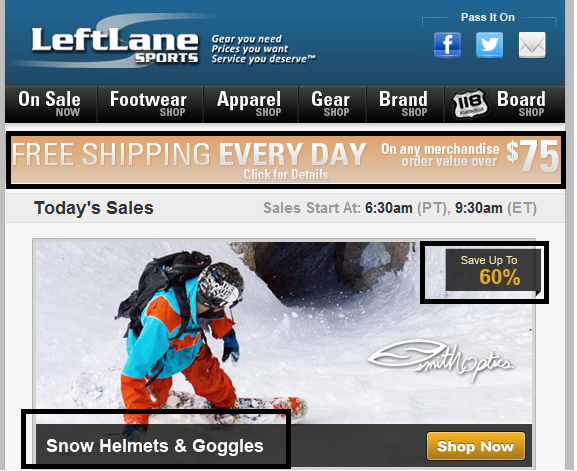577x471 pixels.
Task: Share via the Twitter bird icon
Action: click(489, 45)
